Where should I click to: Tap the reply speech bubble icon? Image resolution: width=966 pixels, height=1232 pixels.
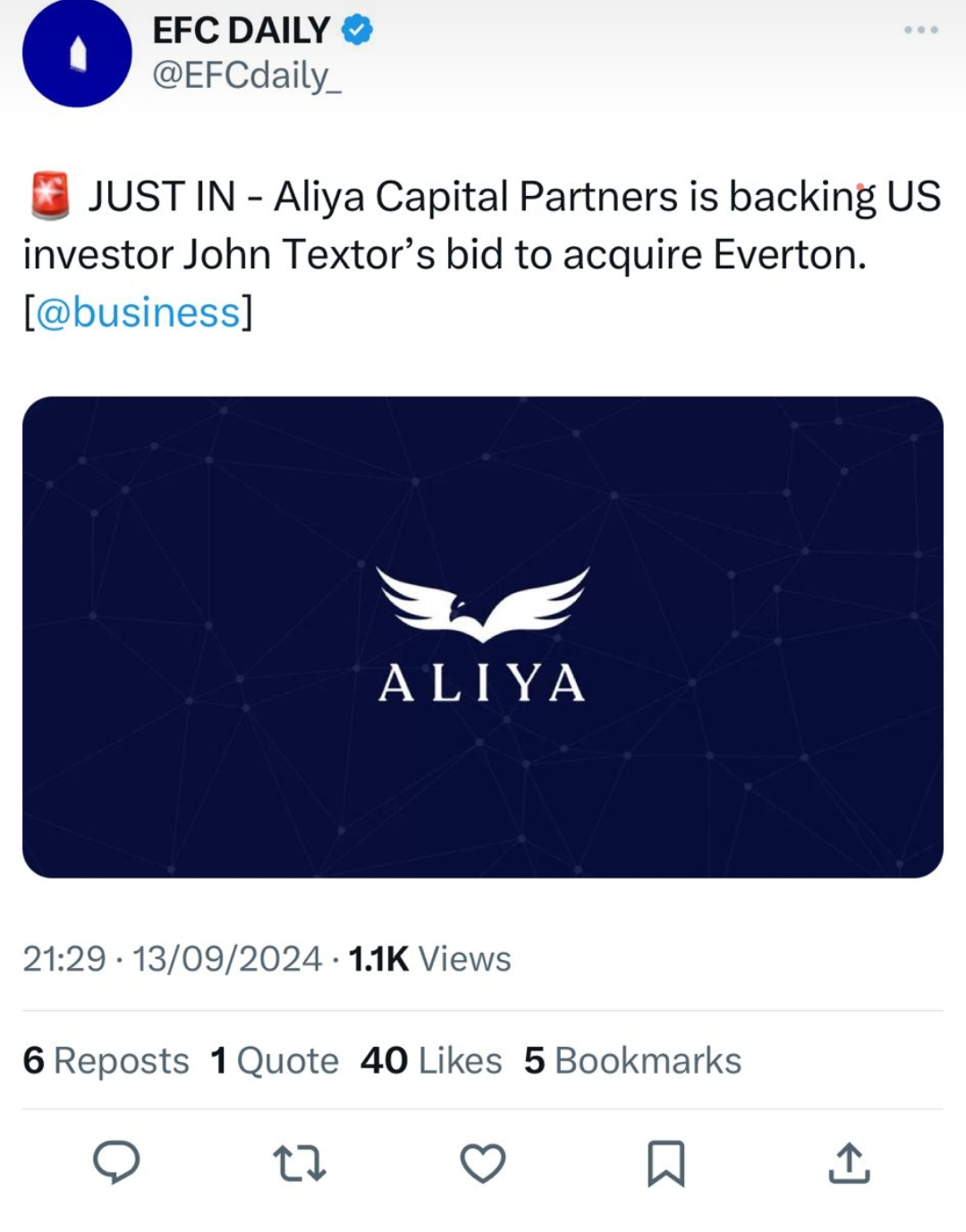(x=116, y=1162)
